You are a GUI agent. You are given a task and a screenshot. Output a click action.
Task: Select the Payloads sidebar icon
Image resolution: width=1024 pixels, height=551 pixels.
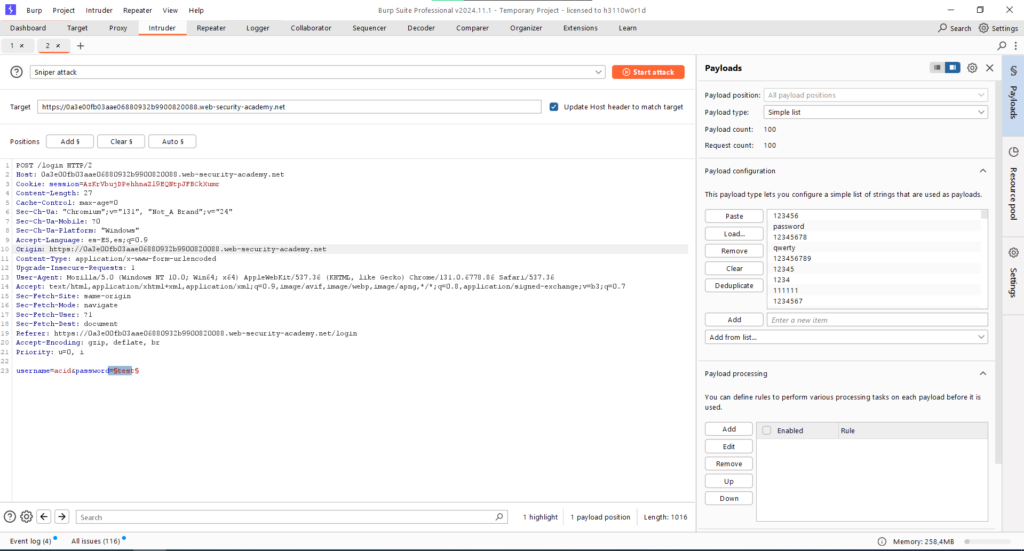1014,71
